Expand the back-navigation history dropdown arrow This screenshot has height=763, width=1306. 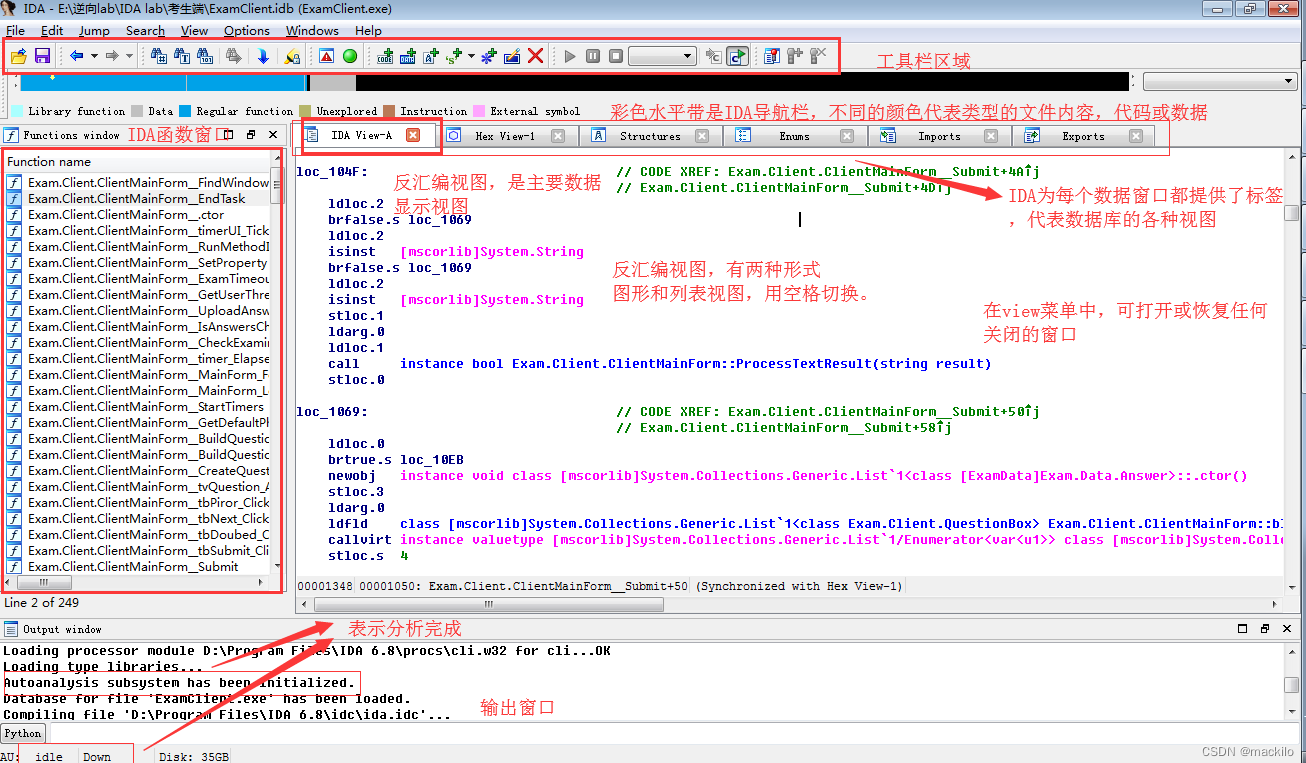[x=94, y=56]
